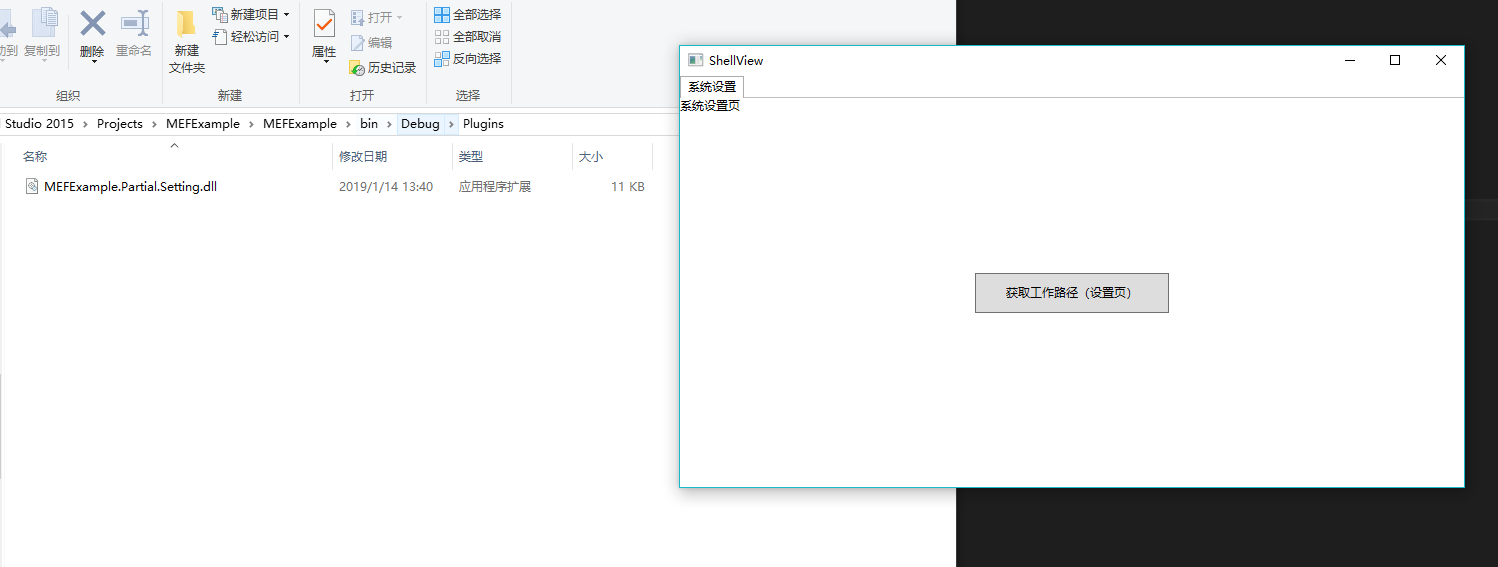Sort by the Name (名称) column header
This screenshot has height=567, width=1498.
[35, 157]
